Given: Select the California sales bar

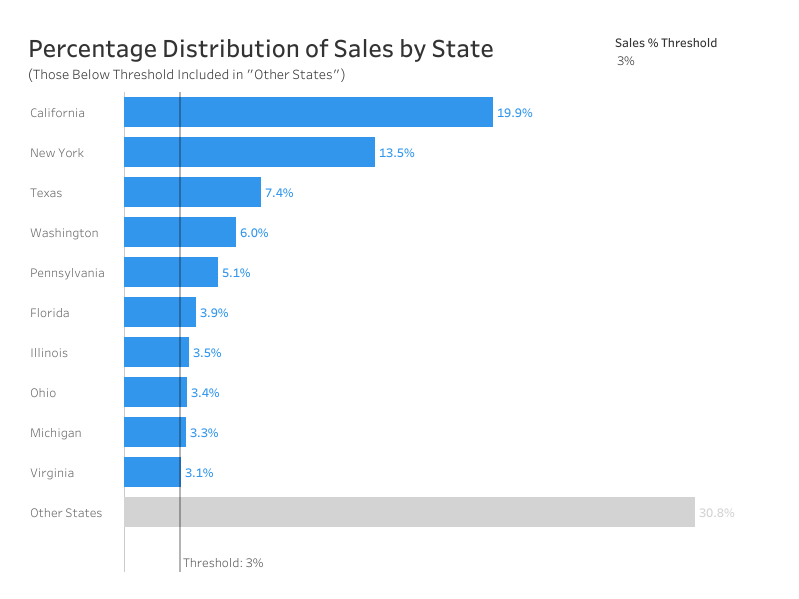Looking at the screenshot, I should (308, 112).
